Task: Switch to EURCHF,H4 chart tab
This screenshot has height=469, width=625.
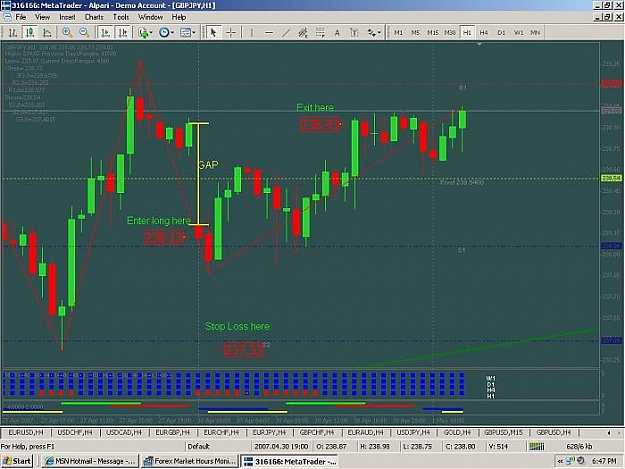Action: 221,432
